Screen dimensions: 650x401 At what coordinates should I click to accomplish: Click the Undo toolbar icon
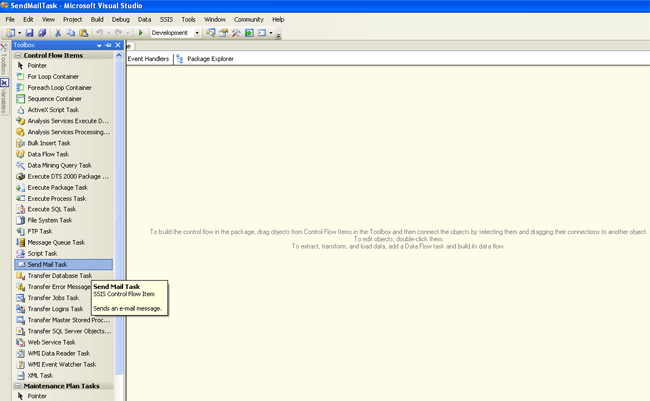(x=99, y=33)
